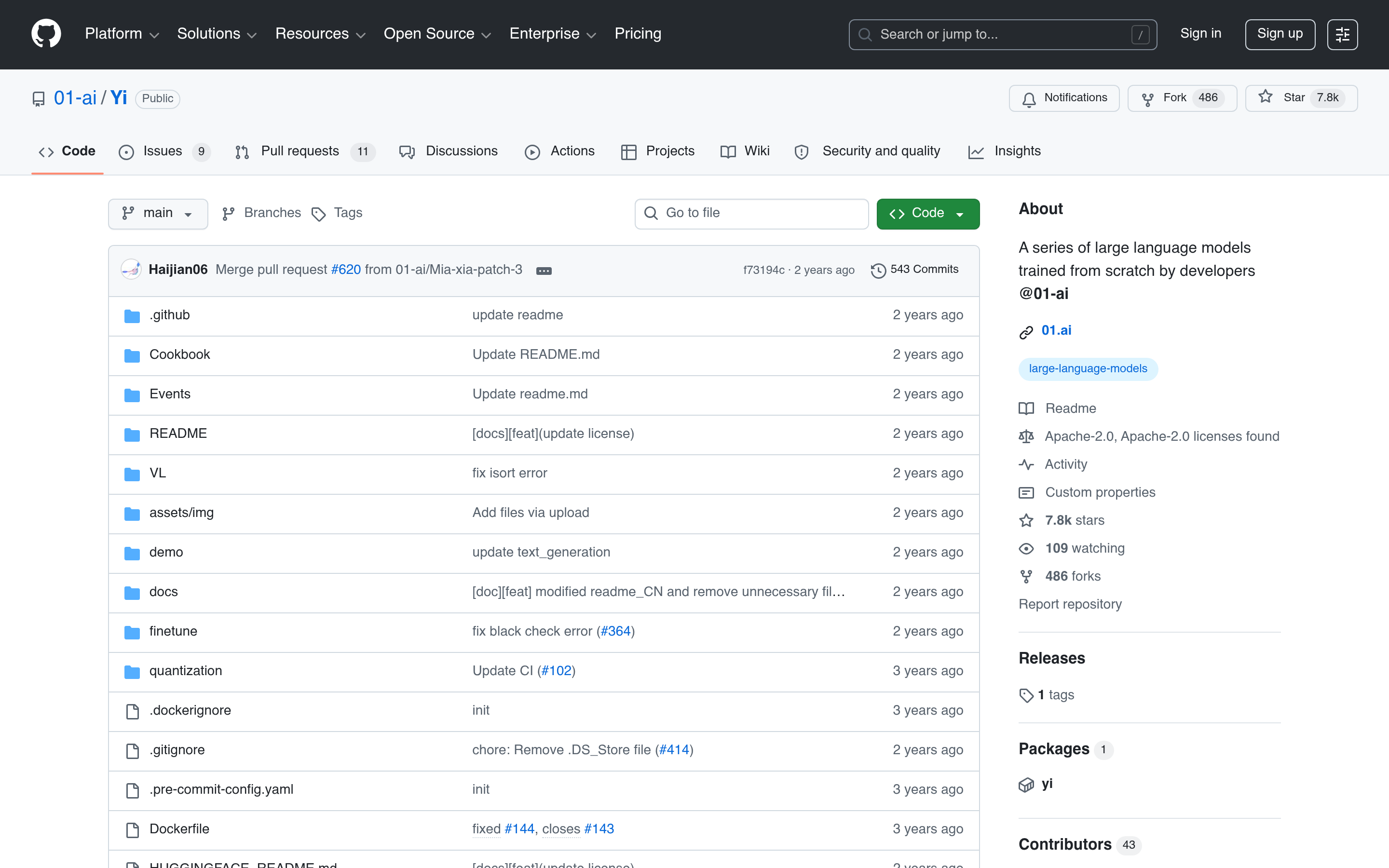Click the tag icon next to 1 tags
The height and width of the screenshot is (868, 1389).
pyautogui.click(x=1026, y=695)
